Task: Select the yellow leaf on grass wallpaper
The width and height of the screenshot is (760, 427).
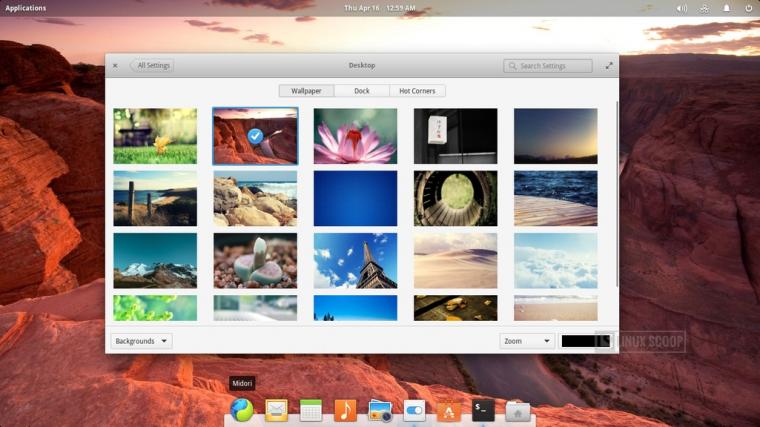Action: pos(155,136)
